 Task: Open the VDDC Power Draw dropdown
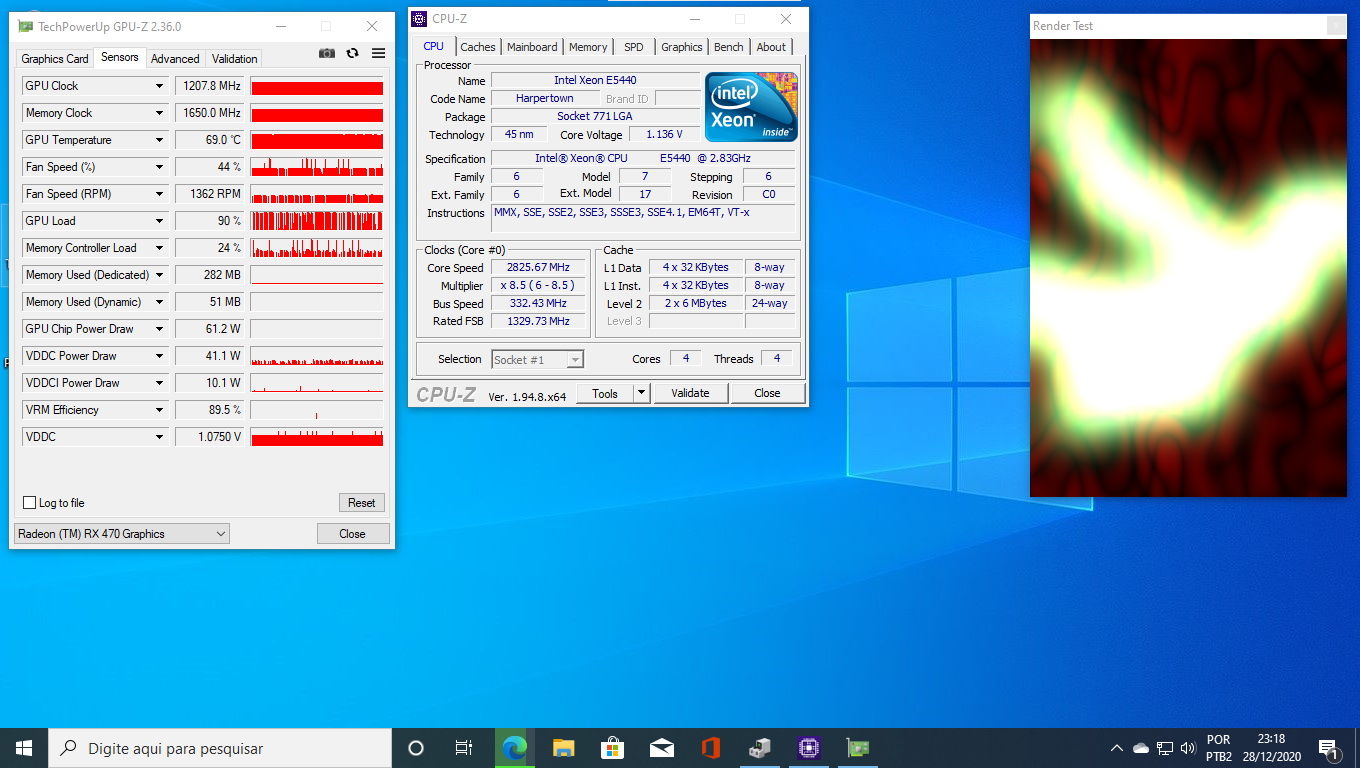[159, 356]
